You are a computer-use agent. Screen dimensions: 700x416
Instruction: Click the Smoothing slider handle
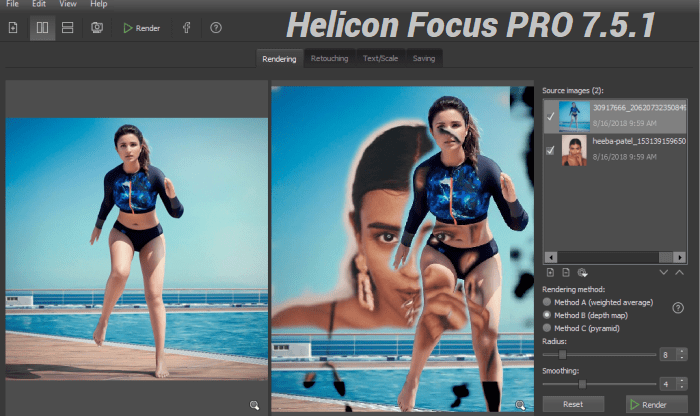[x=582, y=384]
